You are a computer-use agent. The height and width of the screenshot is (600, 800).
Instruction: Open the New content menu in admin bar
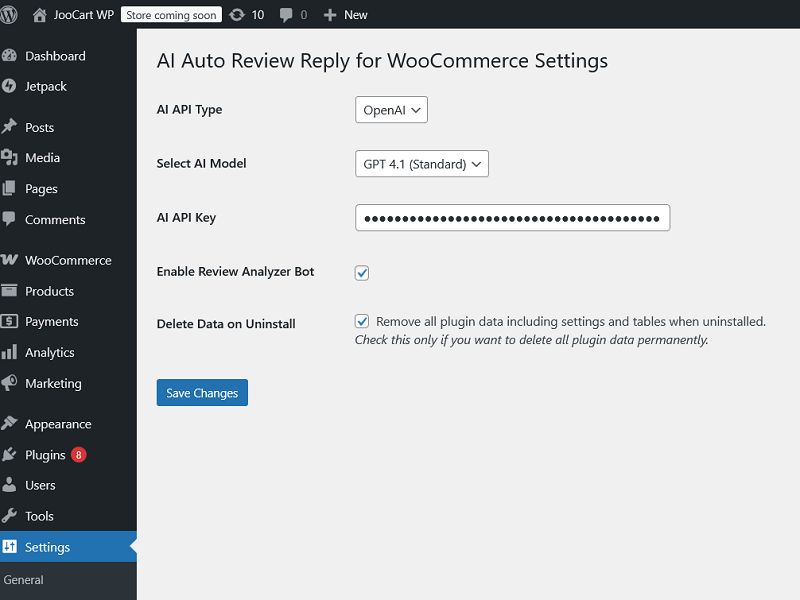[345, 15]
